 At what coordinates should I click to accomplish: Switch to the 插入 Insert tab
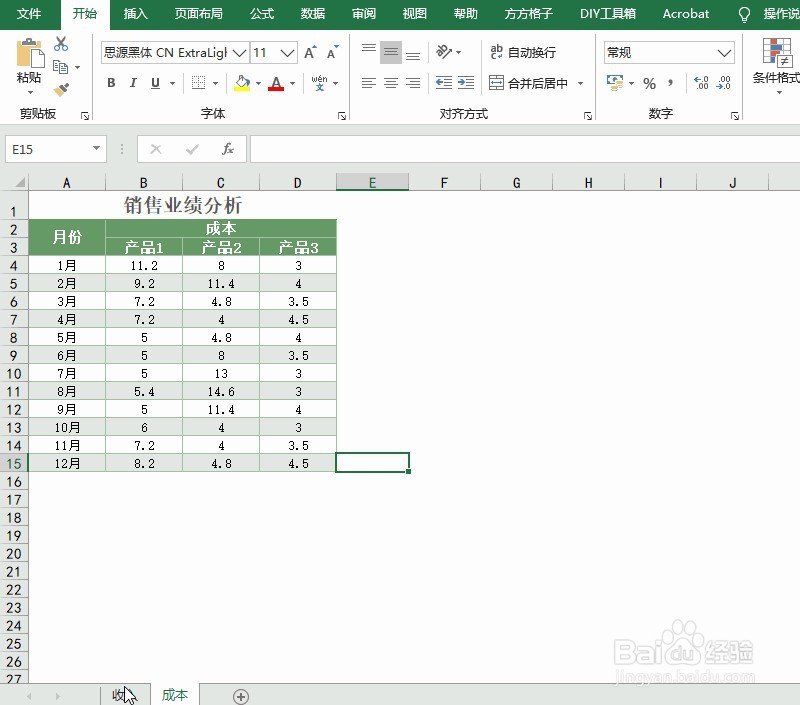coord(136,14)
